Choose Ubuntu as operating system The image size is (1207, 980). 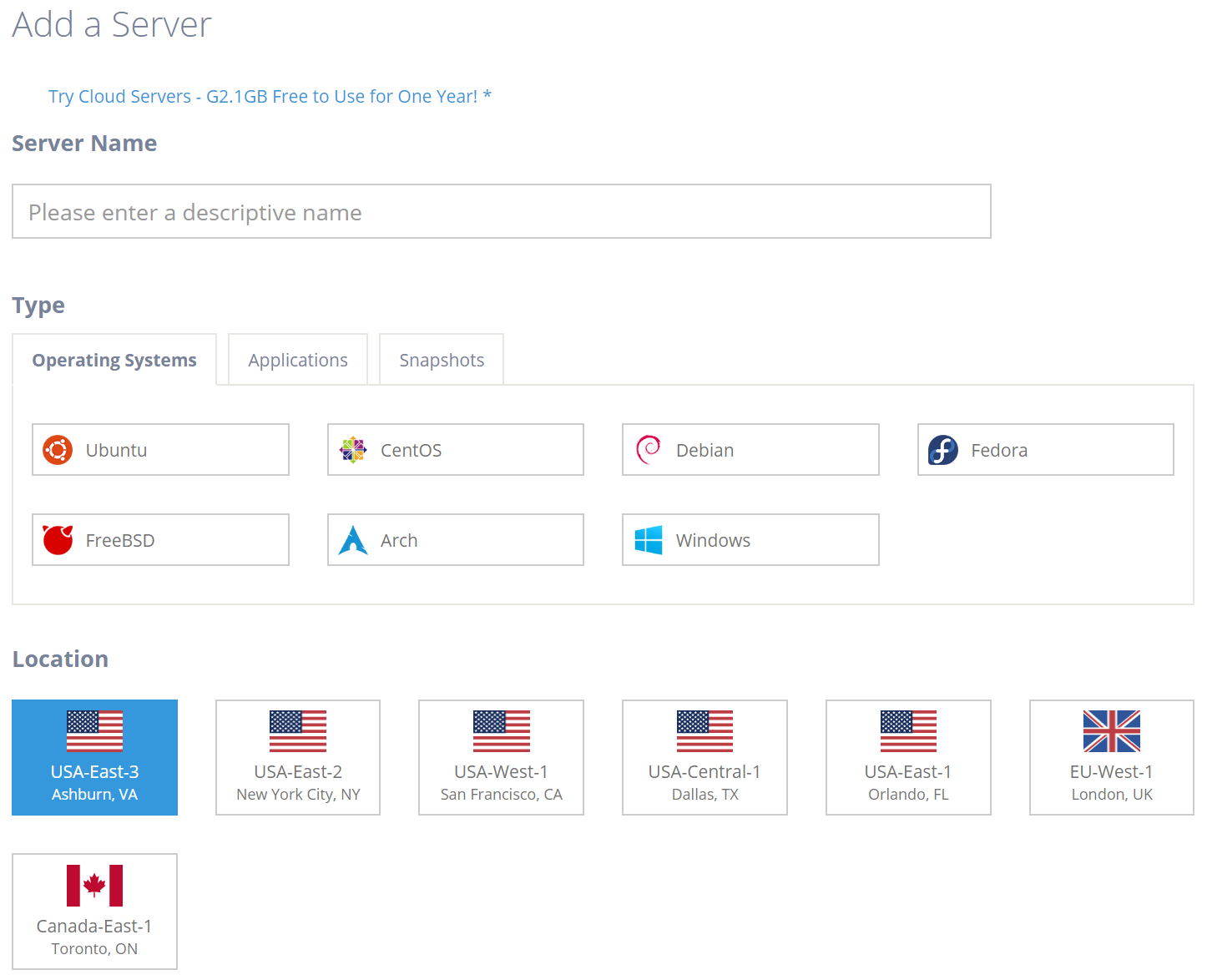pos(161,450)
